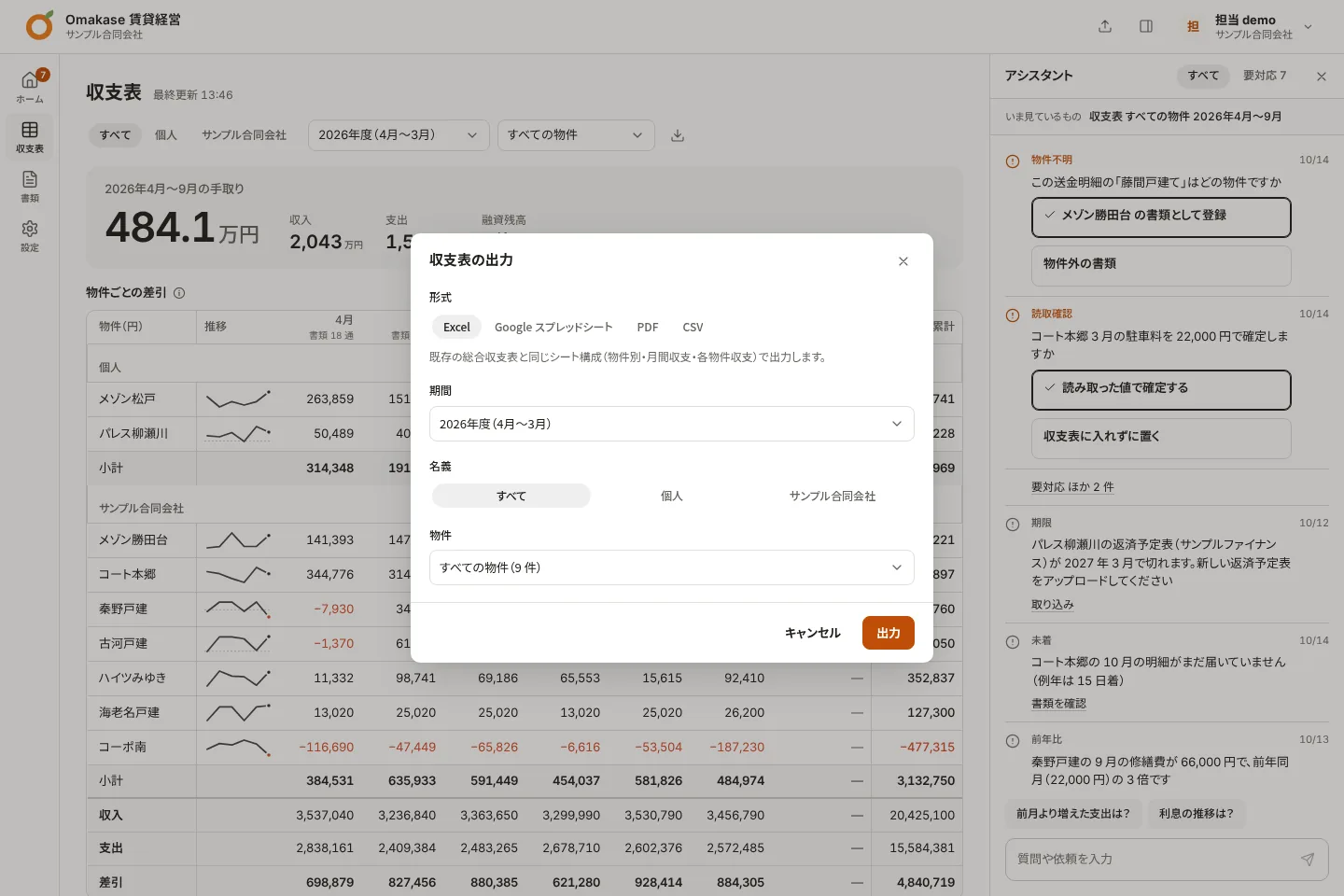Click the 出力 button
Viewport: 1344px width, 896px height.
click(x=889, y=633)
